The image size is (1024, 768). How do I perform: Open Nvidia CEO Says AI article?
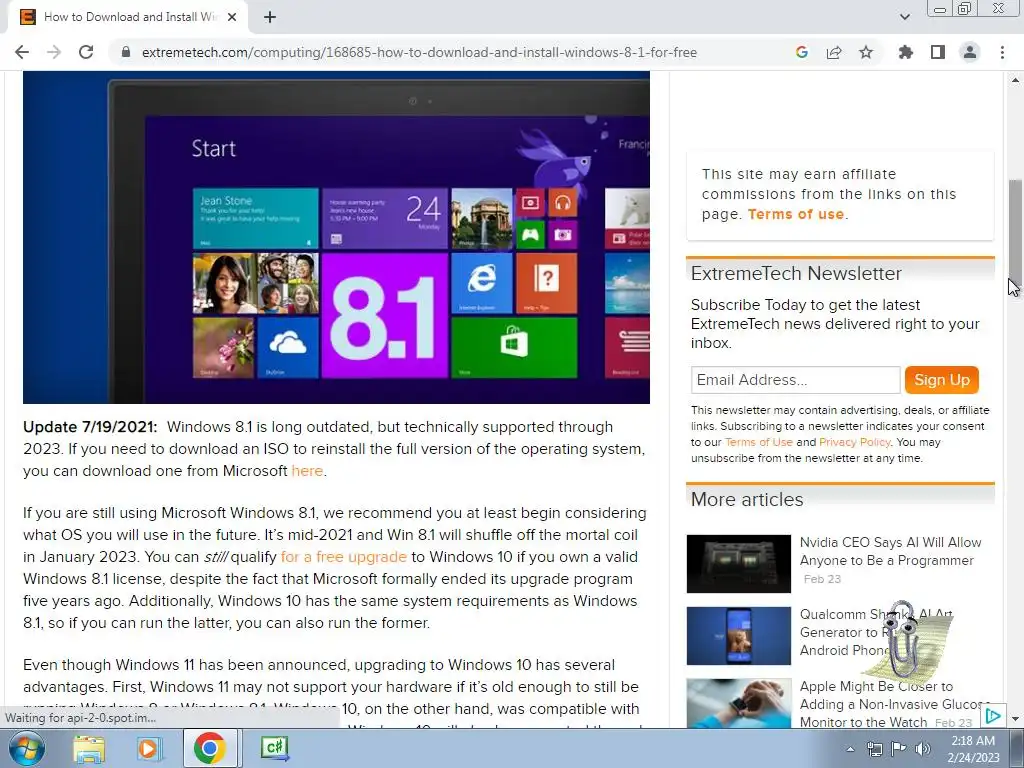click(x=890, y=551)
